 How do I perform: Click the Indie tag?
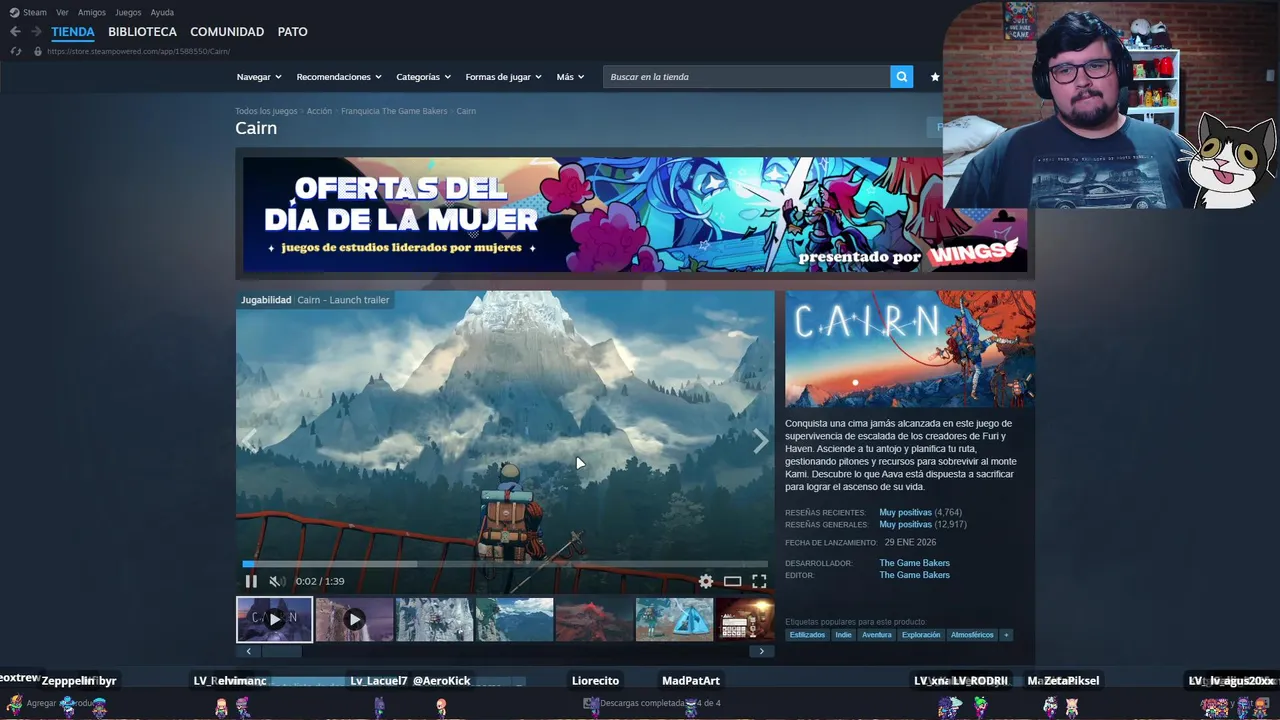point(844,635)
